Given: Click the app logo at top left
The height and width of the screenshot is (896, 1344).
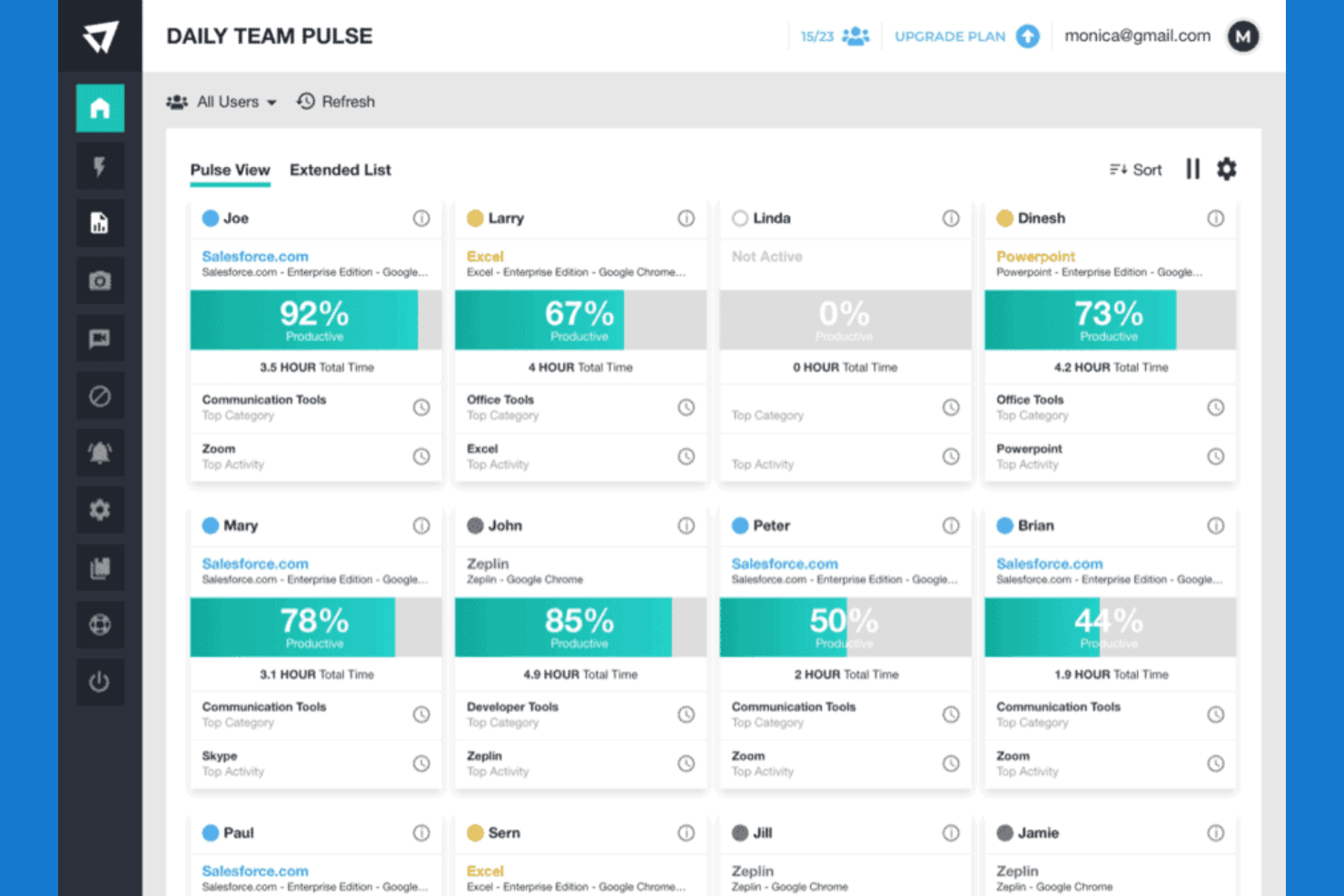Looking at the screenshot, I should (100, 37).
